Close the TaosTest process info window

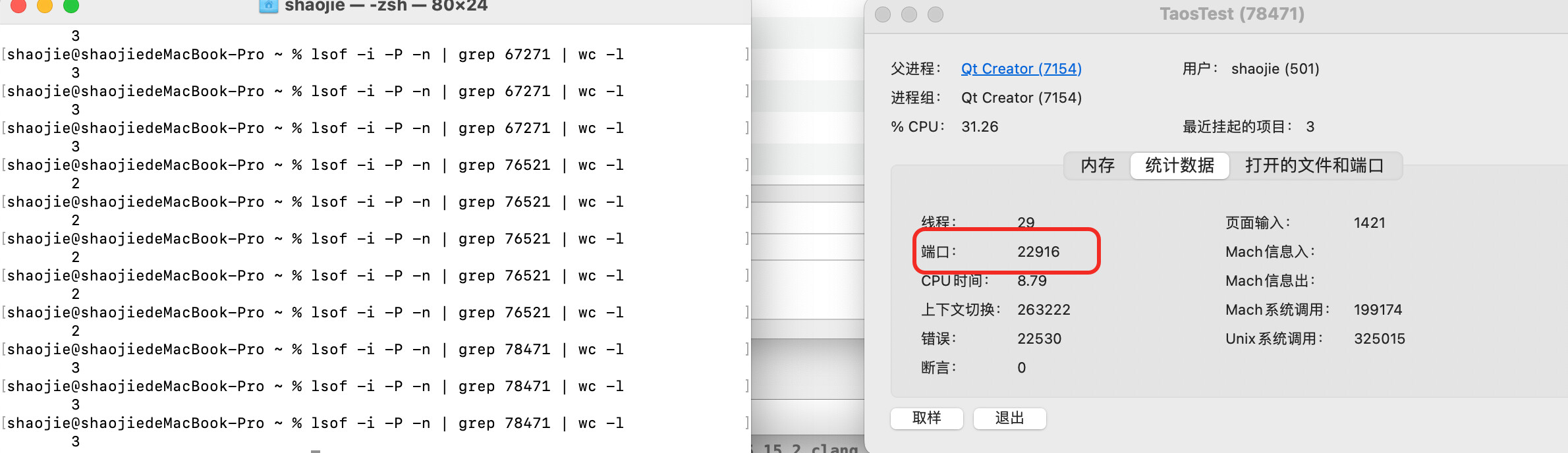point(883,14)
